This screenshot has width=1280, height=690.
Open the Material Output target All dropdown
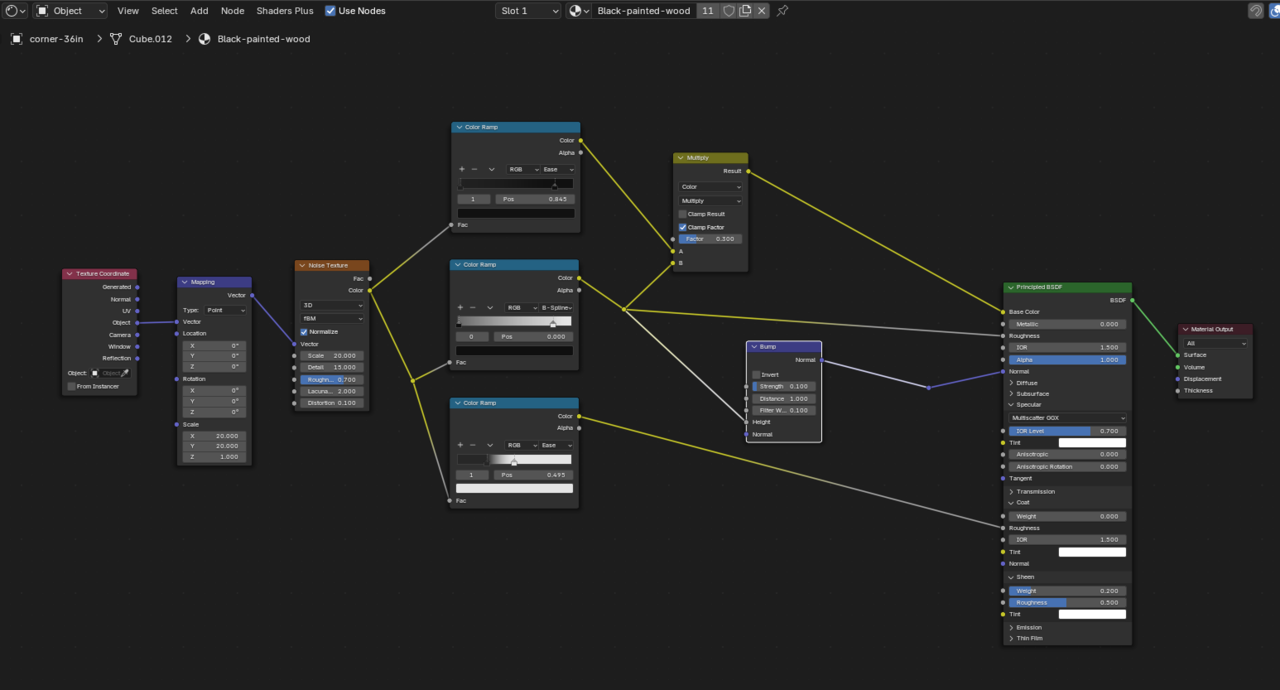[1216, 343]
